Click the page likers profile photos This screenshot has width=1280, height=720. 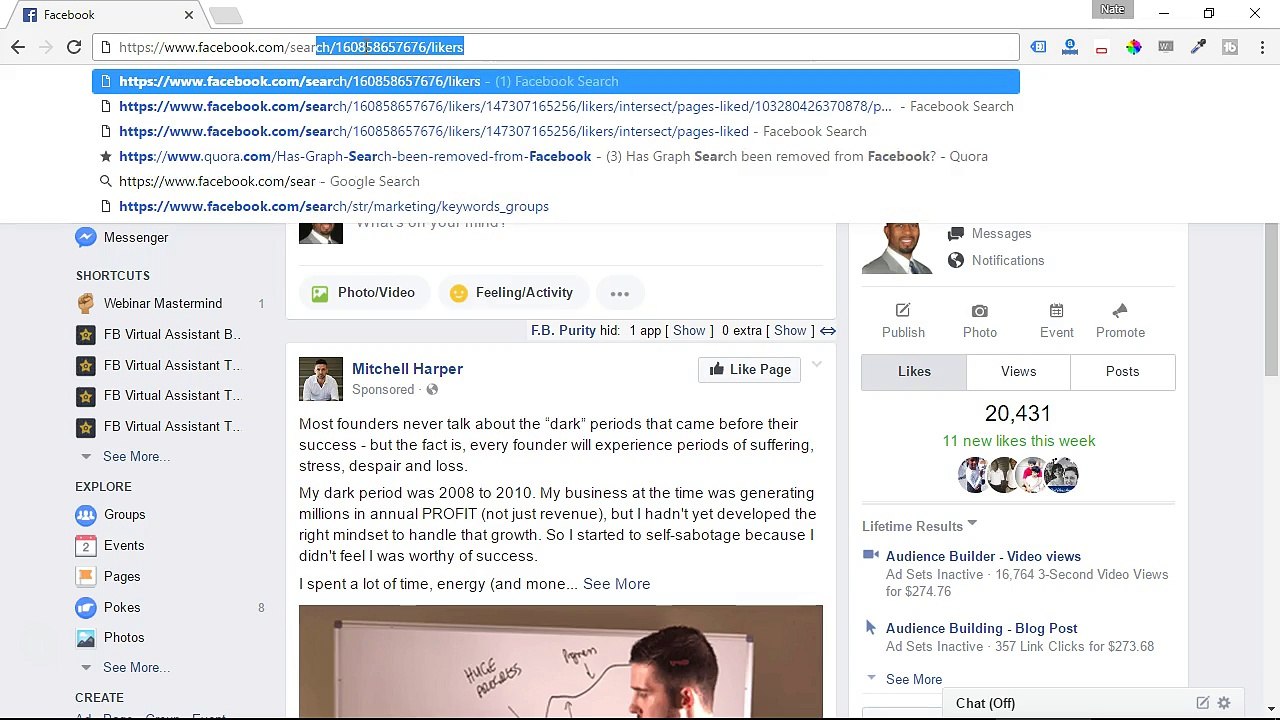pos(1018,475)
